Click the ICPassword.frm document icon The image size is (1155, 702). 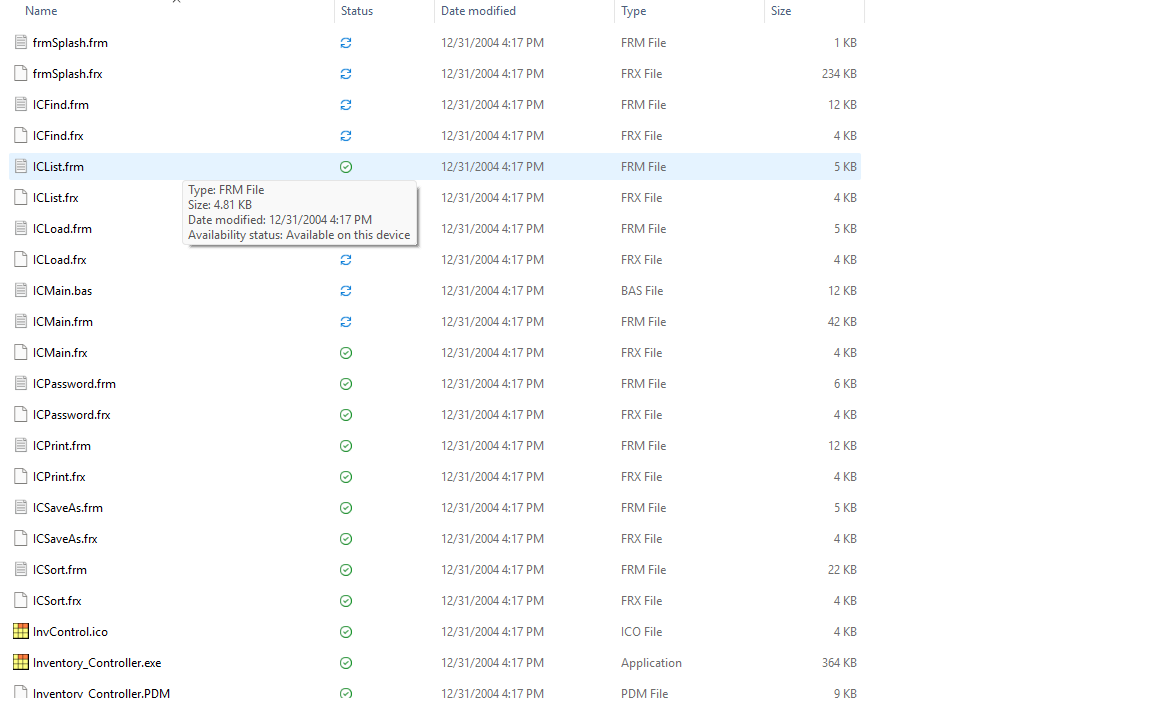pos(20,384)
